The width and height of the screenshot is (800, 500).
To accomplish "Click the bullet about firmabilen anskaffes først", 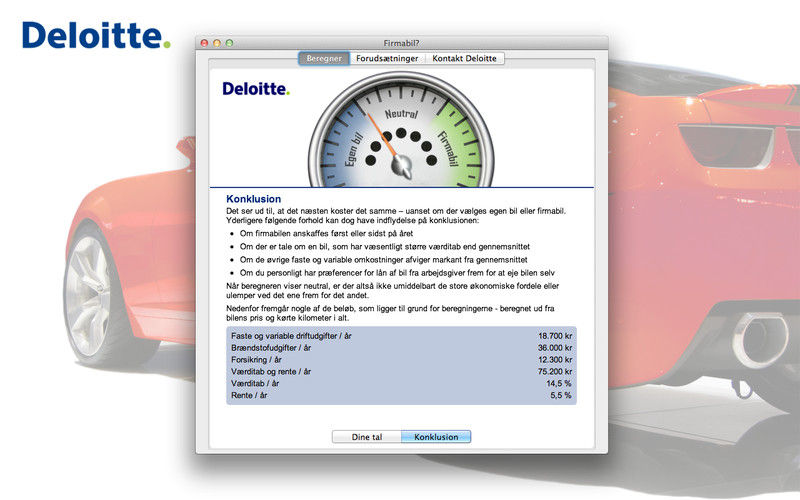I will pyautogui.click(x=327, y=233).
